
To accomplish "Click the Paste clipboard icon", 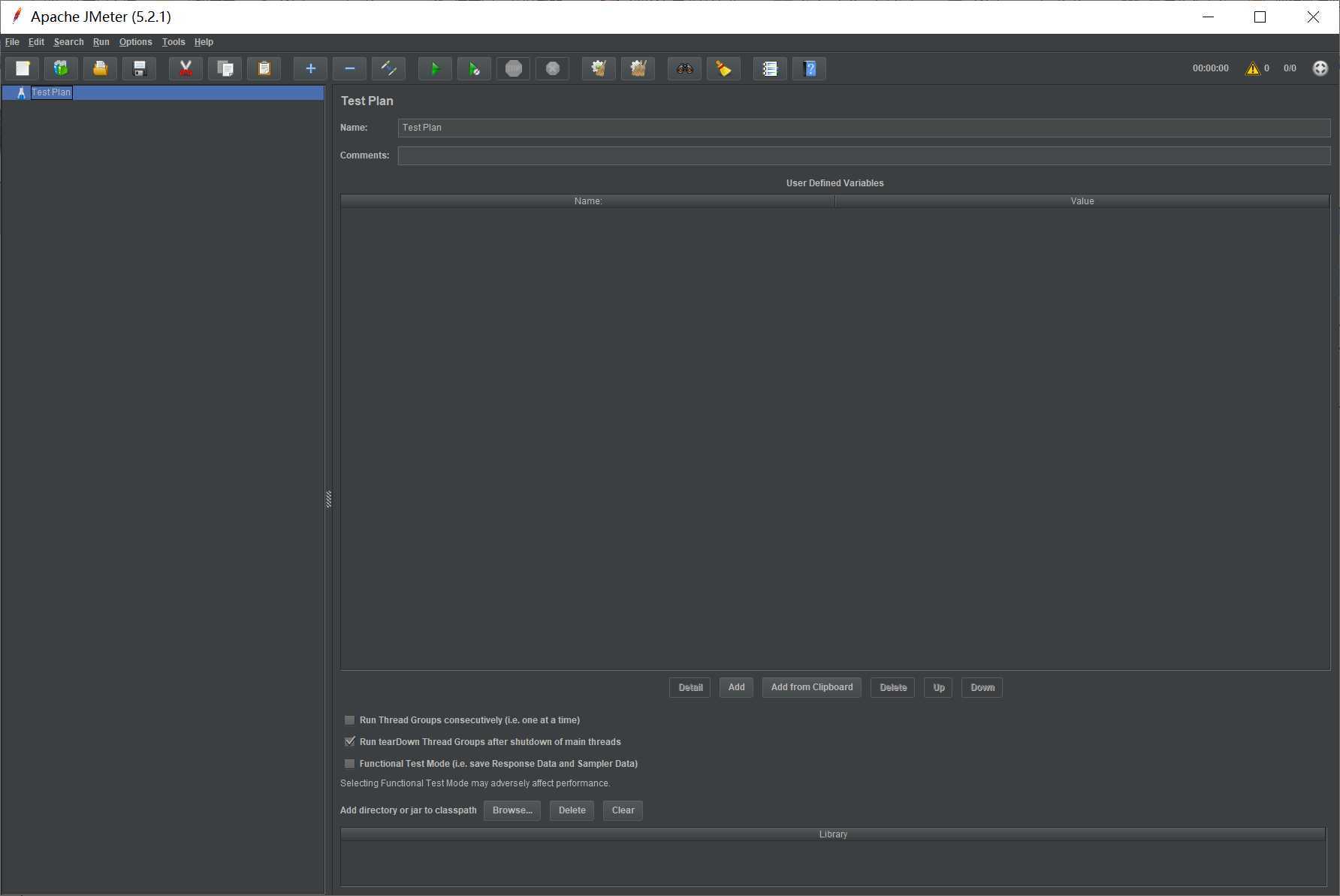I will (x=264, y=68).
